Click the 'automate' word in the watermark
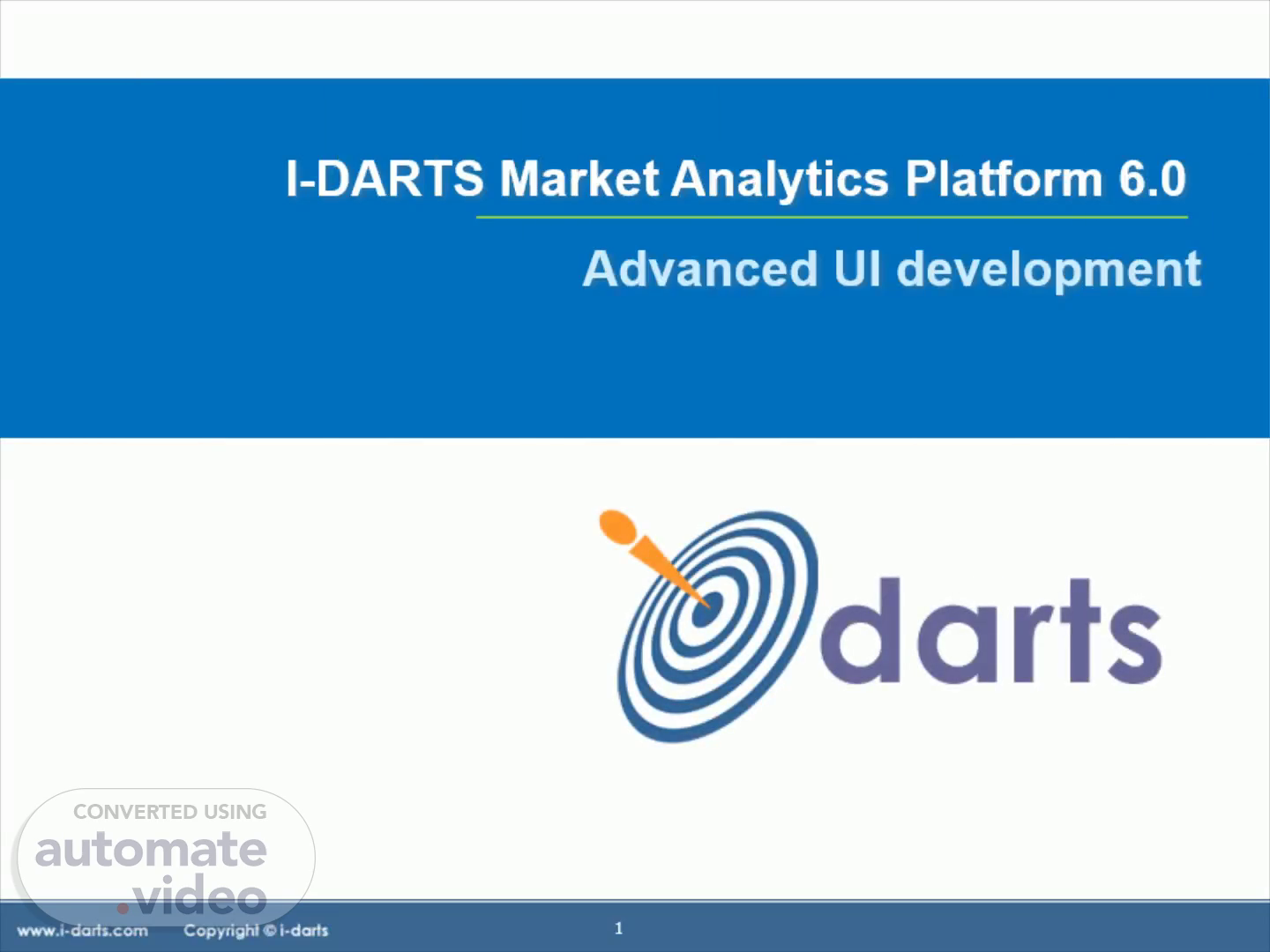Screen dimensions: 1270x952 click(x=151, y=850)
